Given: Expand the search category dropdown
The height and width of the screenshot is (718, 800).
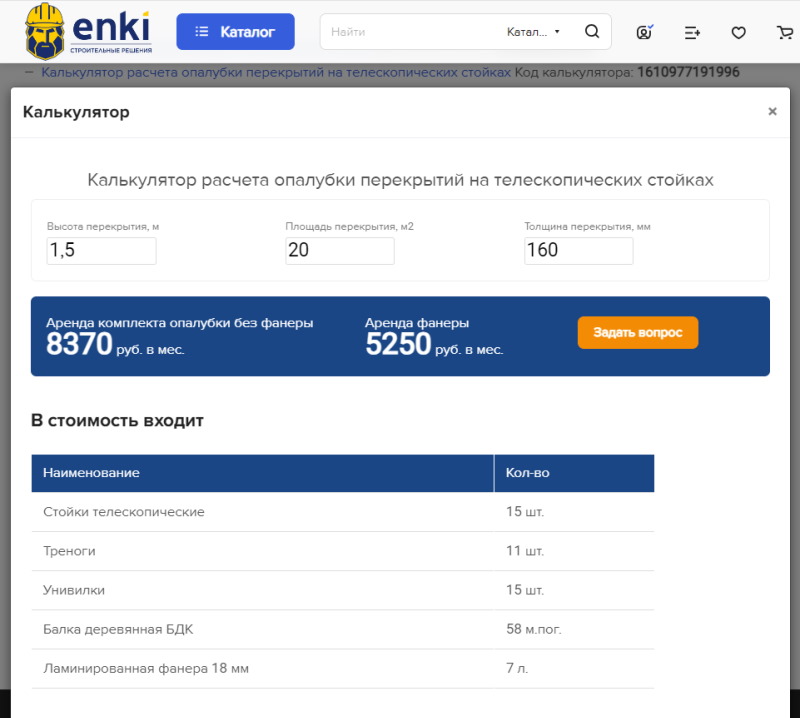Looking at the screenshot, I should (x=534, y=32).
